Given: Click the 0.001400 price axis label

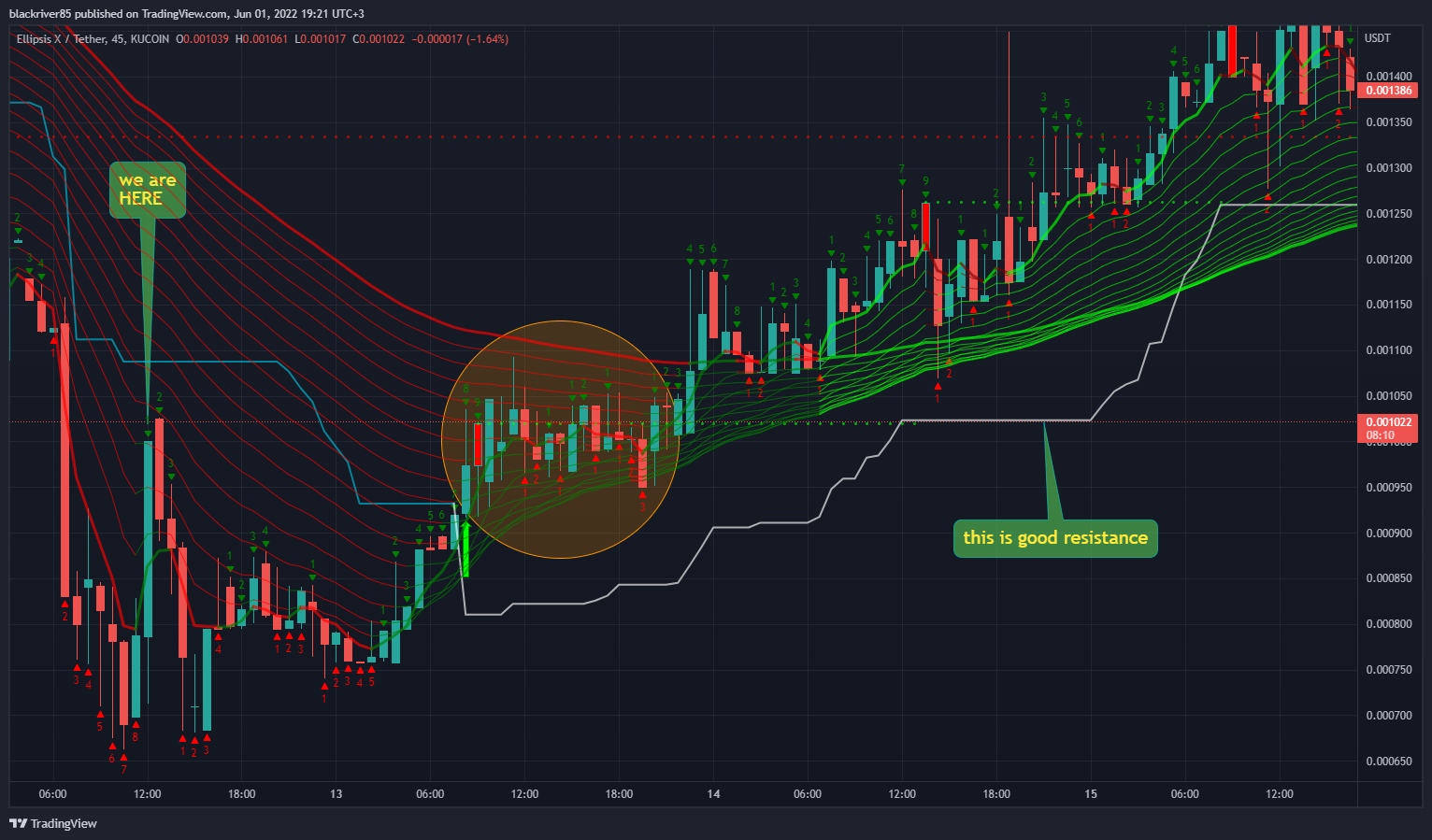Looking at the screenshot, I should click(1389, 77).
